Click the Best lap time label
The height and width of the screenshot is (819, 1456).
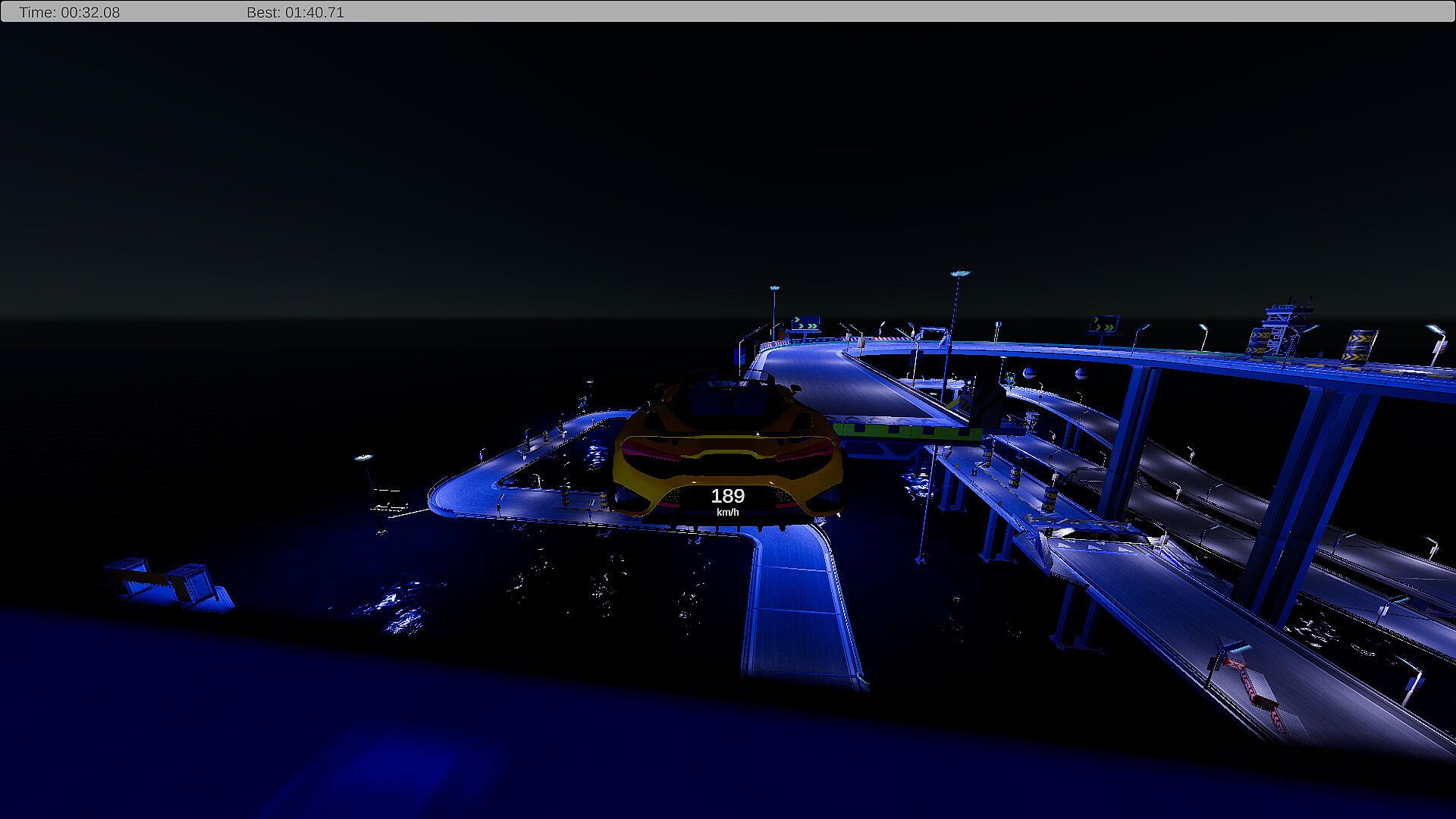pos(295,12)
